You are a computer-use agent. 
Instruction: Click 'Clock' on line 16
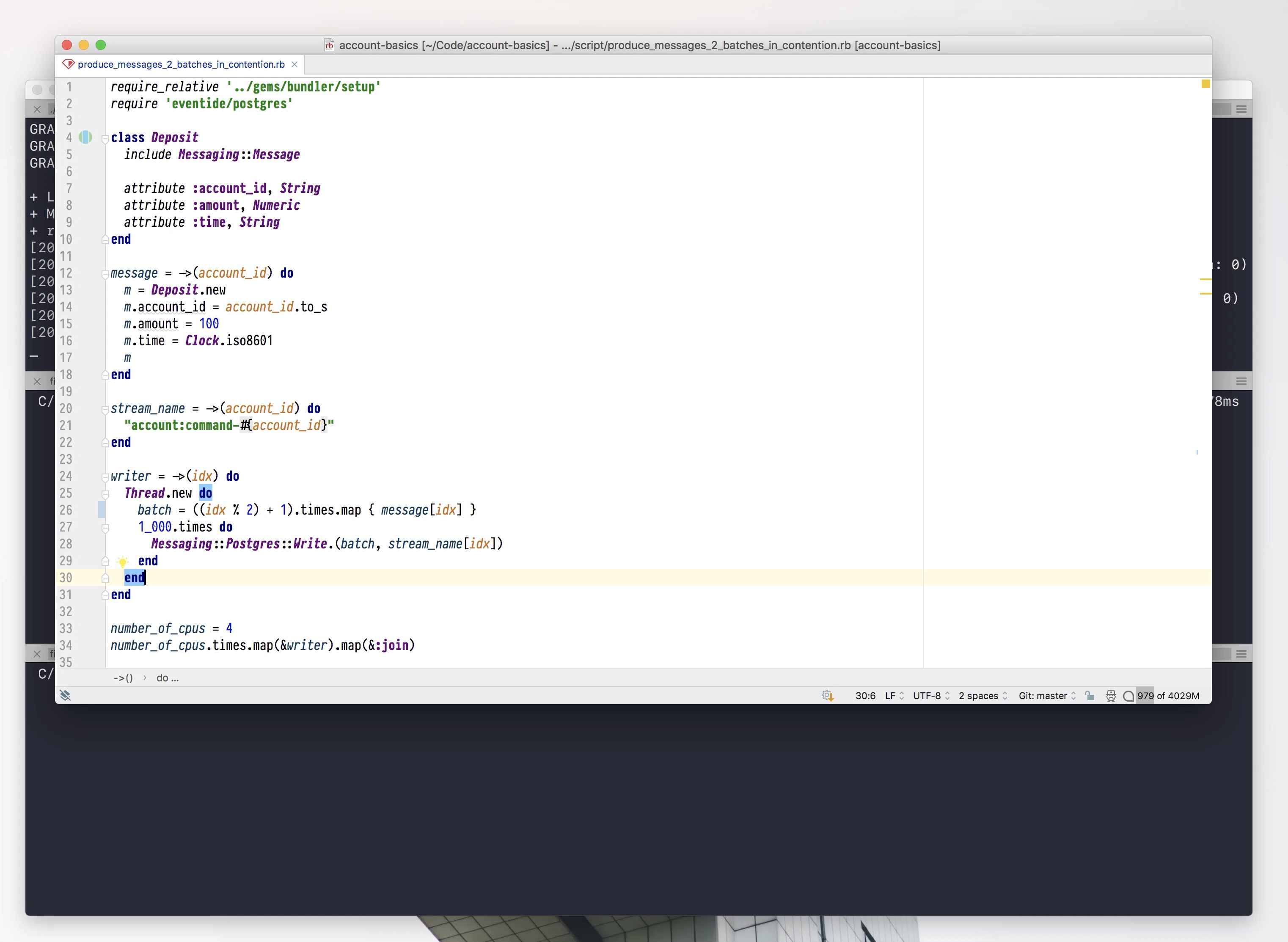[202, 340]
